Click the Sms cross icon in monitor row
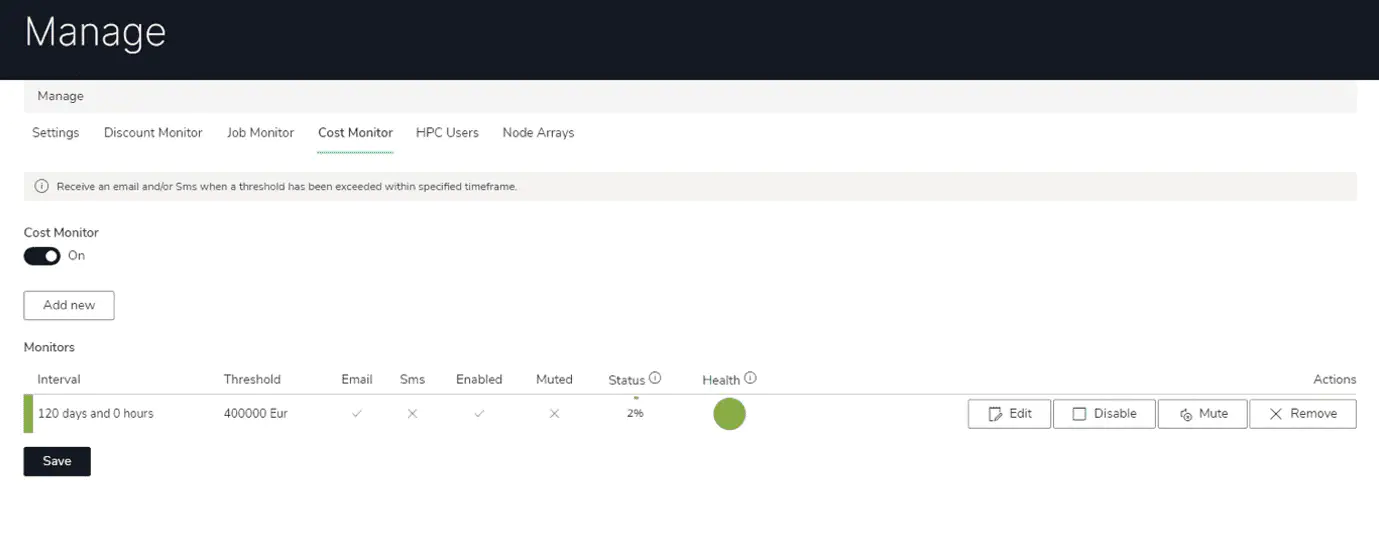This screenshot has height=538, width=1379. 412,414
